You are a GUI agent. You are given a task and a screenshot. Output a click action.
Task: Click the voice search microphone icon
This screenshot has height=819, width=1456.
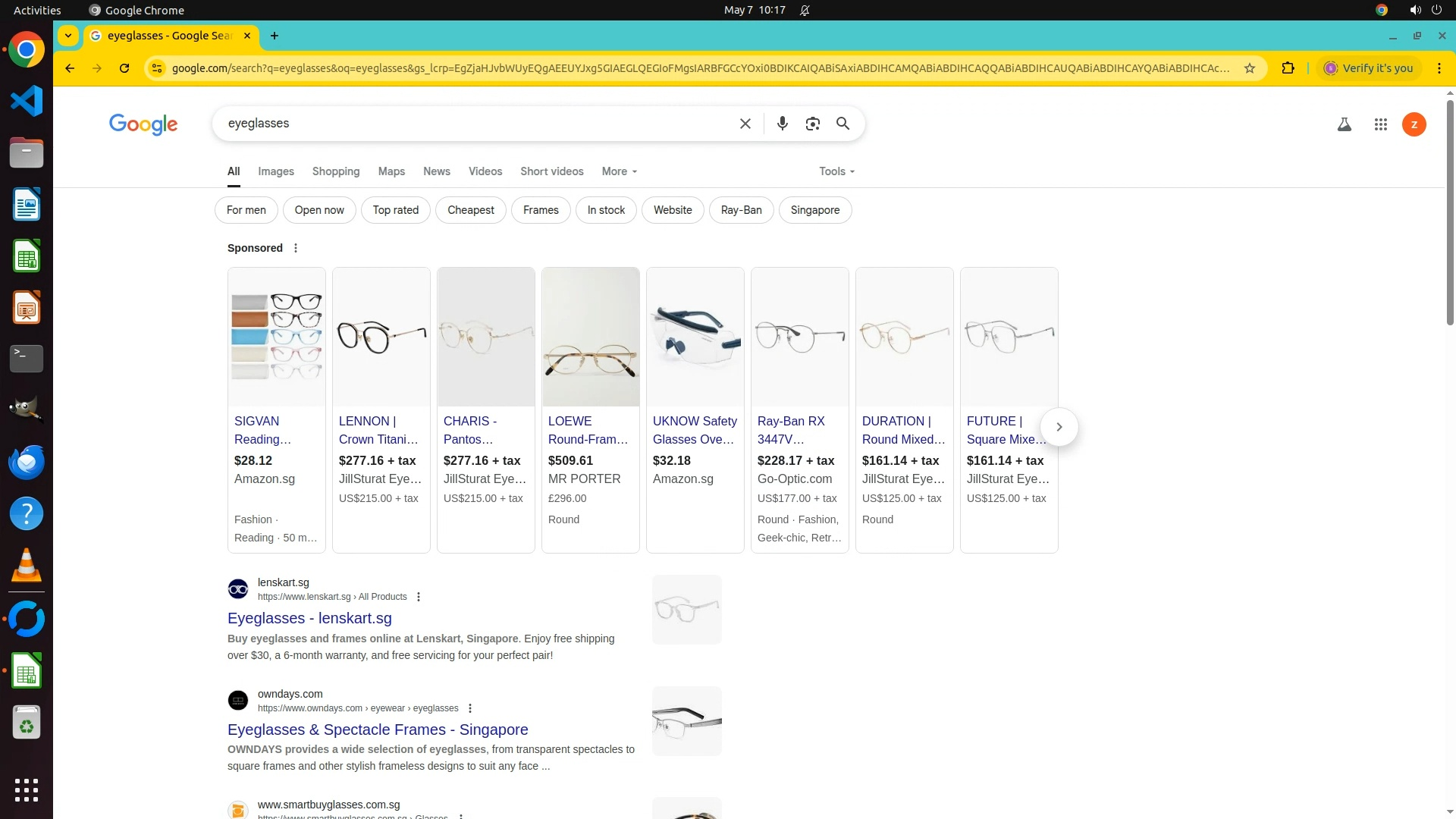pos(782,124)
